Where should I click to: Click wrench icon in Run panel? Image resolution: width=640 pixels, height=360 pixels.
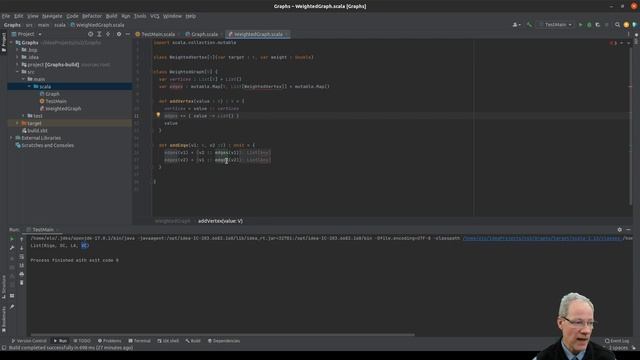point(12,248)
